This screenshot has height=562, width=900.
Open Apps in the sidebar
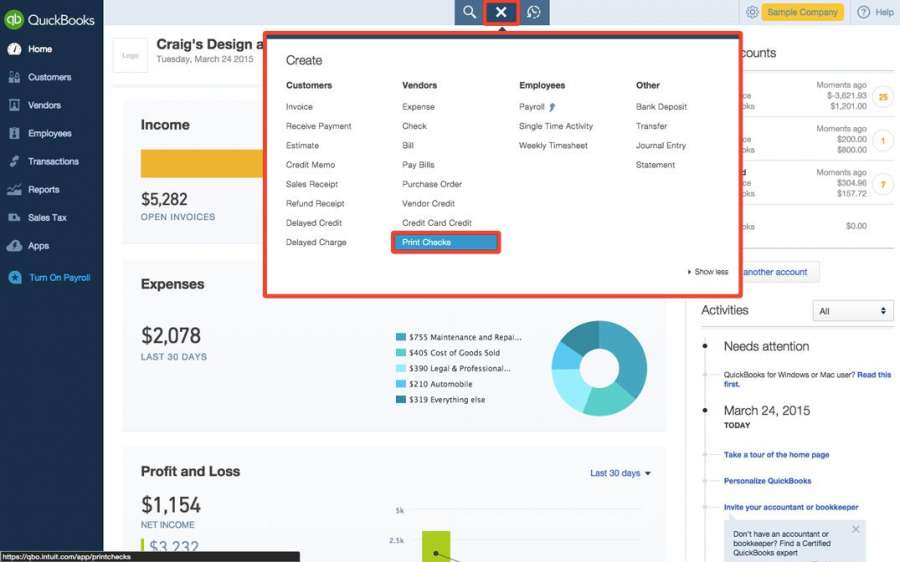[x=38, y=245]
